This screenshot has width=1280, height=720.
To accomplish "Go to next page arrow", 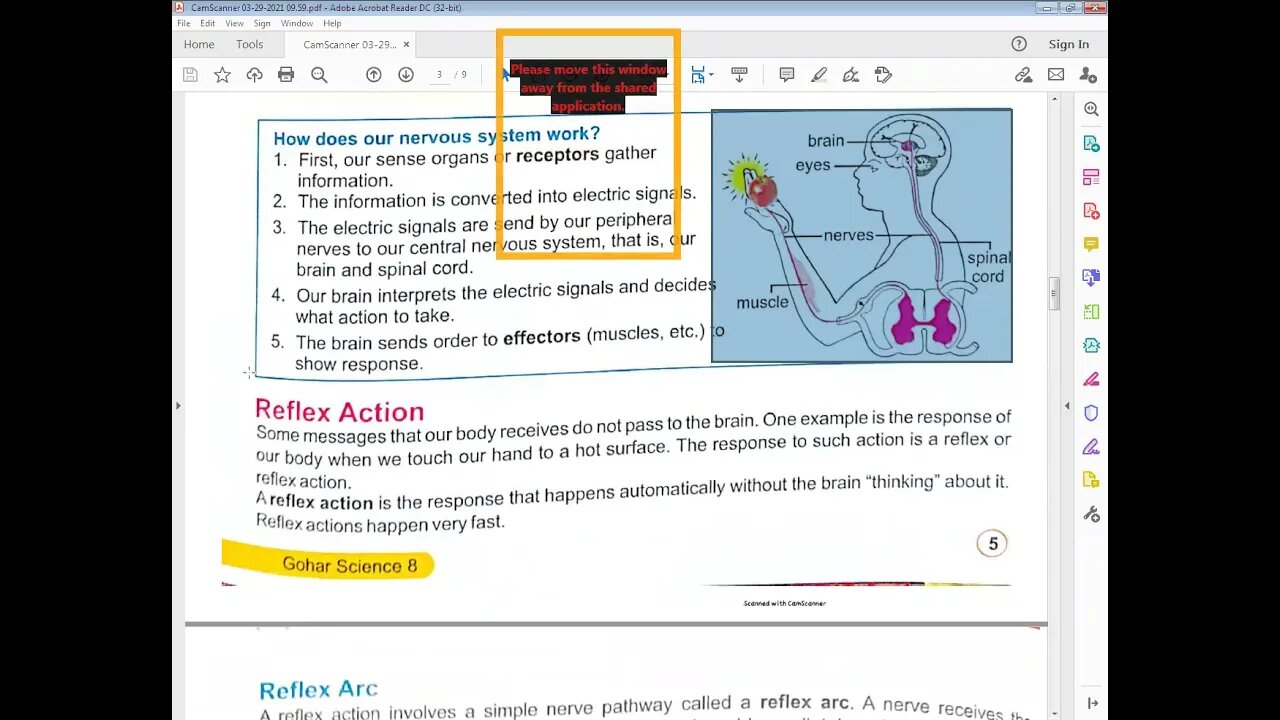I will pyautogui.click(x=406, y=75).
